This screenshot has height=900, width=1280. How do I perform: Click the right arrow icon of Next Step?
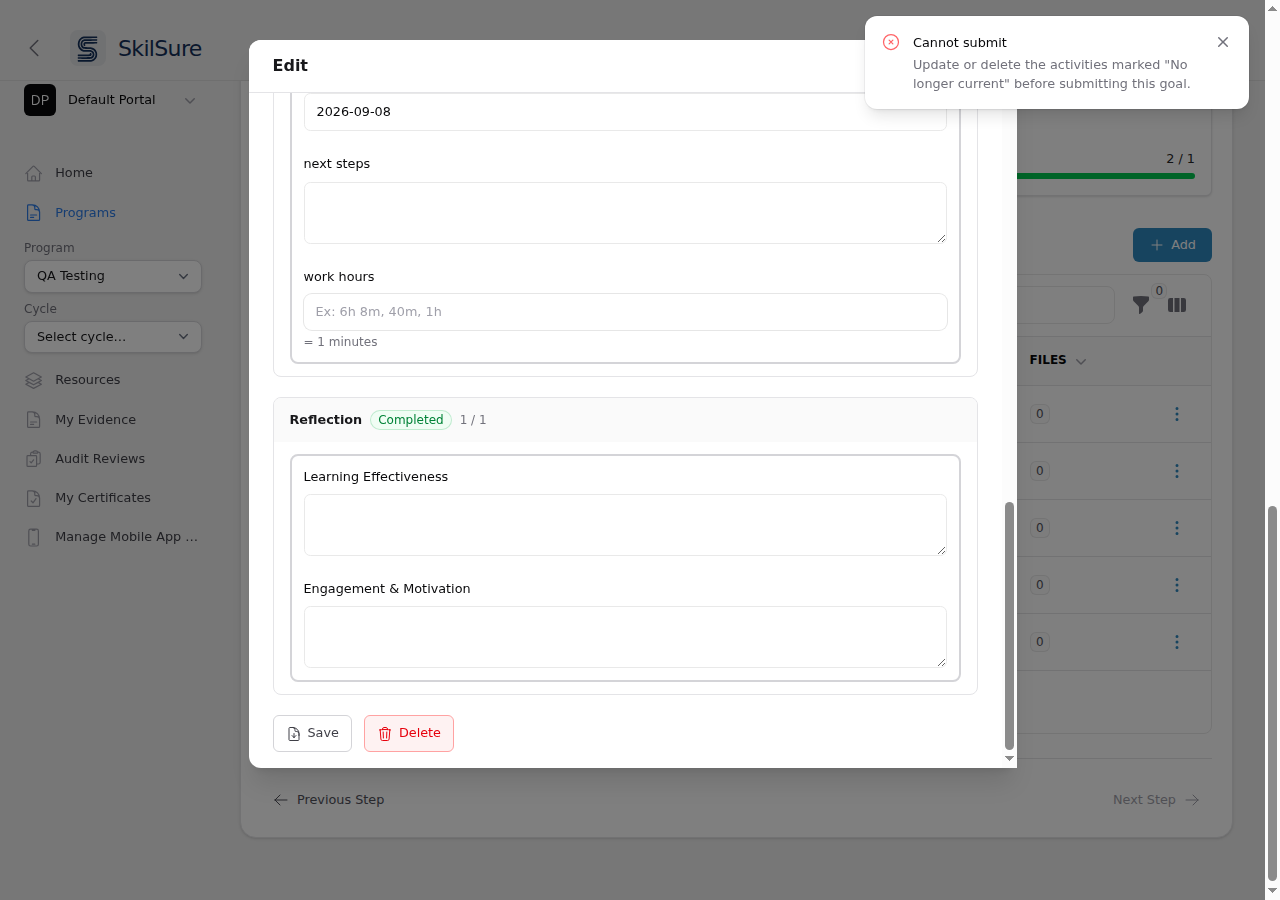coord(1193,800)
